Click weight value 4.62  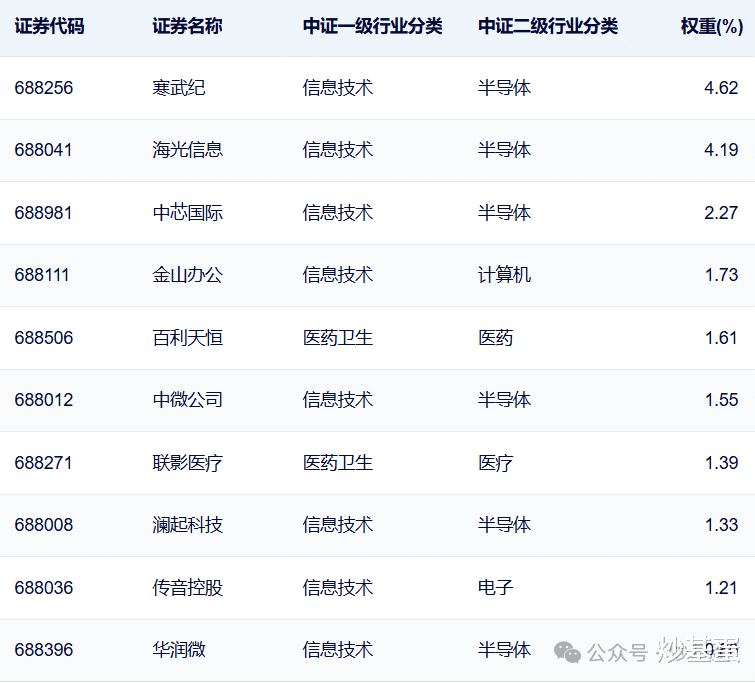click(x=721, y=88)
